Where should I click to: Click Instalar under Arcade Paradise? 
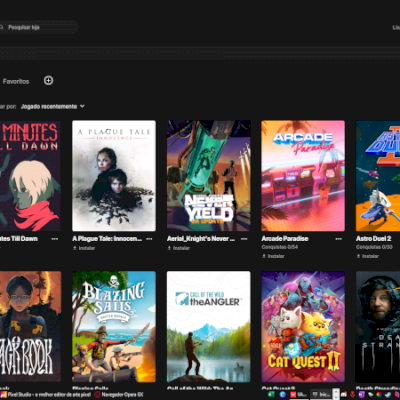point(273,256)
